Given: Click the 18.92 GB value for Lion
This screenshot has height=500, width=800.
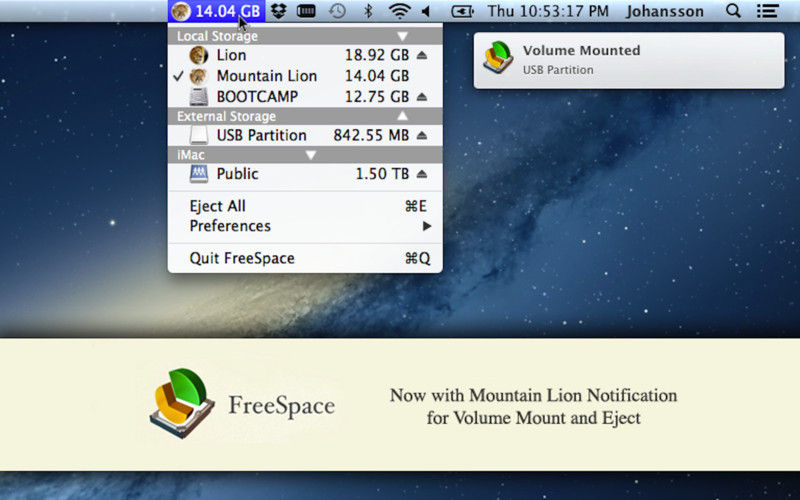Looking at the screenshot, I should [377, 55].
